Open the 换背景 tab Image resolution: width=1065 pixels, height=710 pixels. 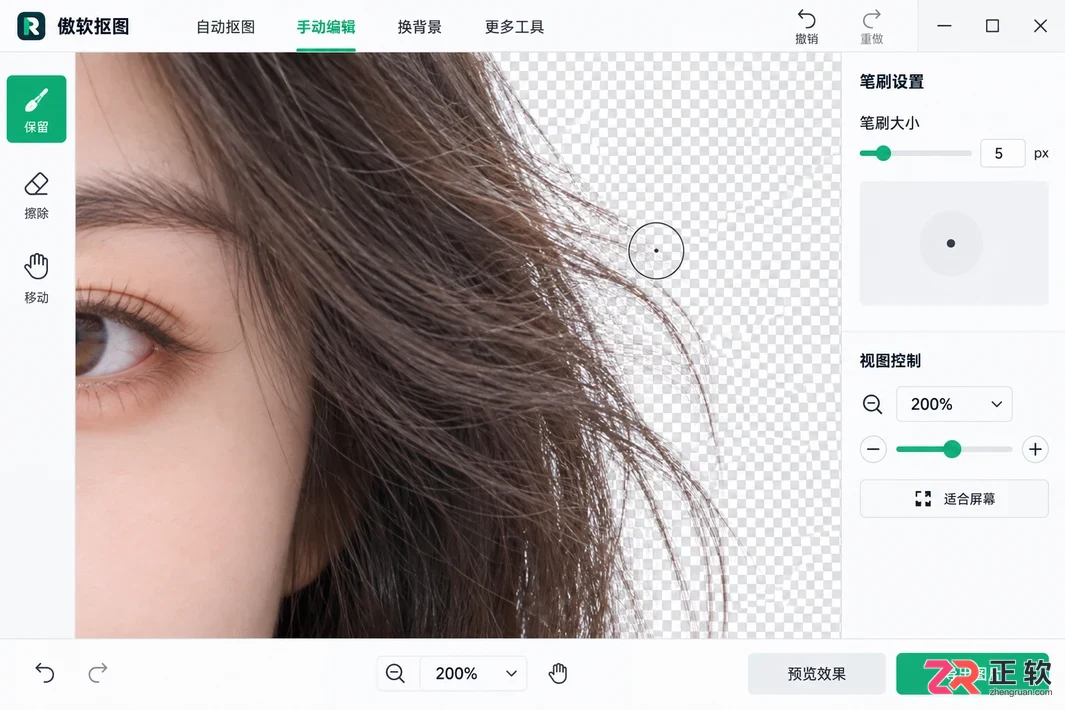pos(420,27)
